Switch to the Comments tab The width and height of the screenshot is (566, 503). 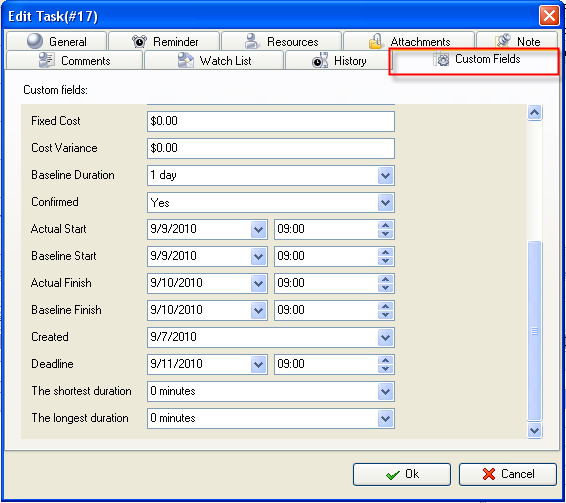pos(74,60)
